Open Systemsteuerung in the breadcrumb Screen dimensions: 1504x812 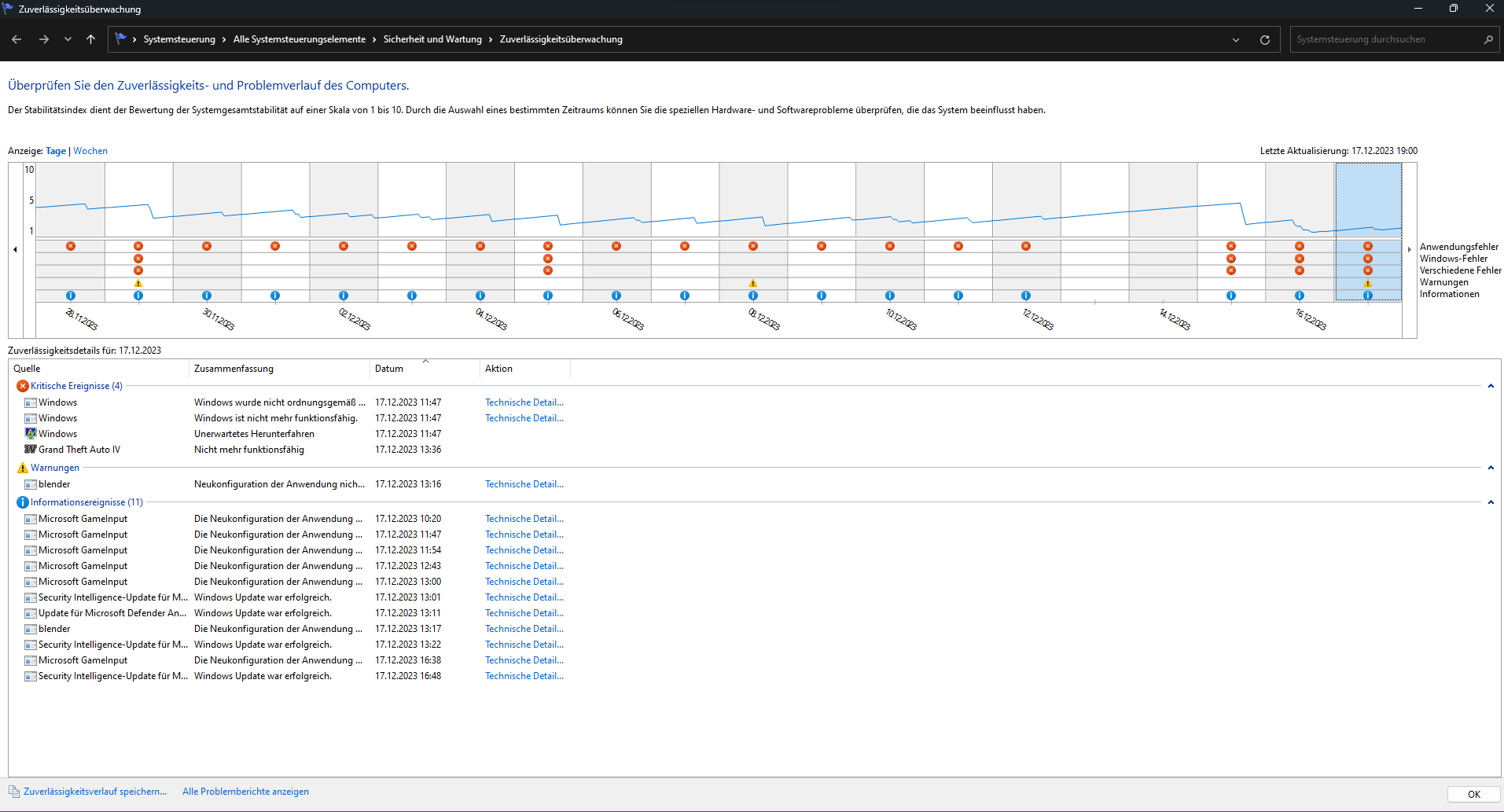[179, 39]
